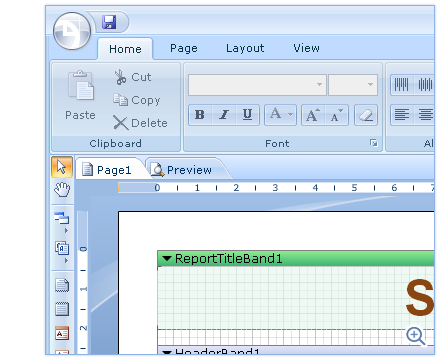The width and height of the screenshot is (440, 360).
Task: Open the font size dropdown
Action: pyautogui.click(x=353, y=85)
